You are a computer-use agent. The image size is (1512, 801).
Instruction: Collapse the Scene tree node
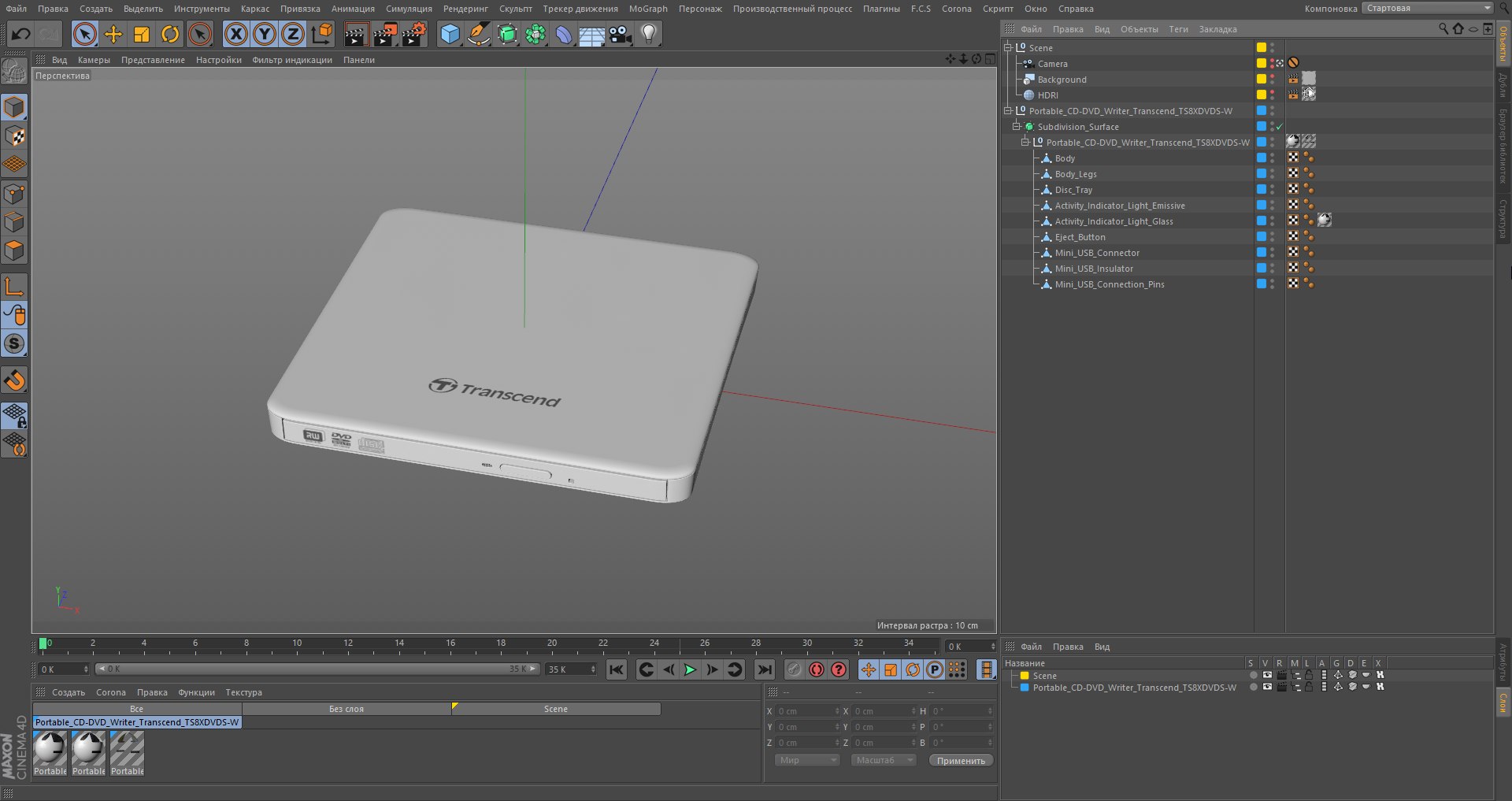click(x=1007, y=47)
